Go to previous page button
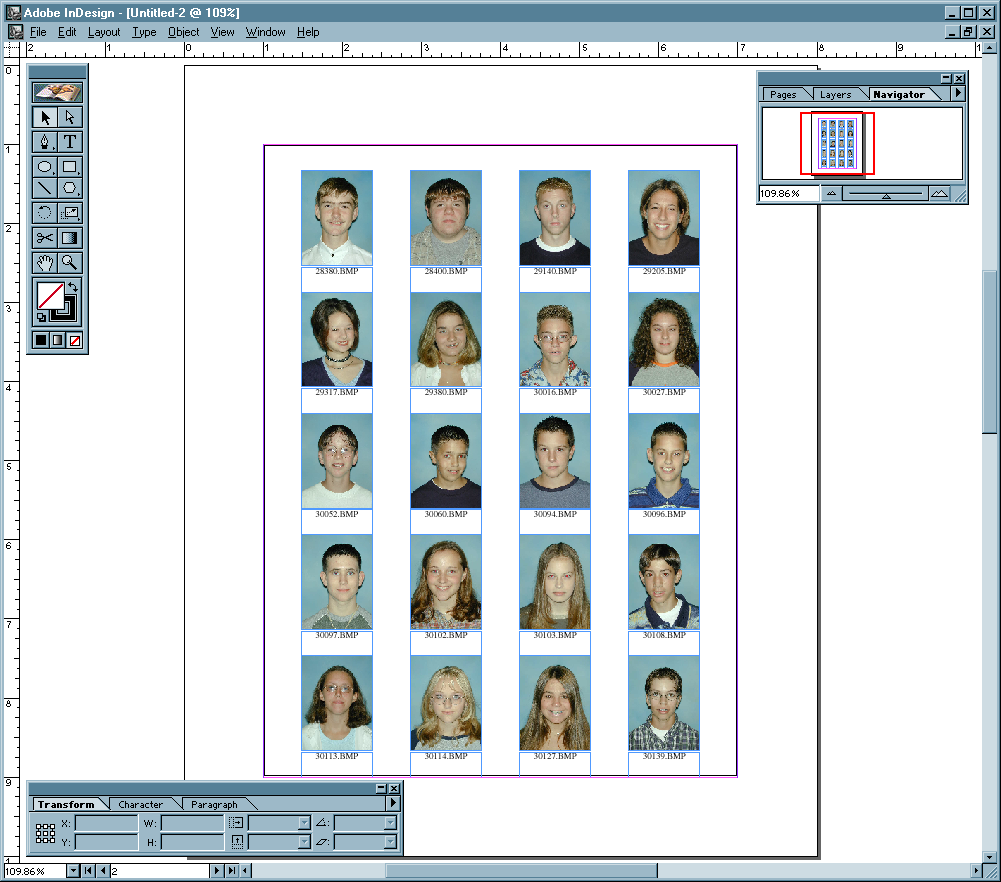This screenshot has height=882, width=1001. click(103, 871)
